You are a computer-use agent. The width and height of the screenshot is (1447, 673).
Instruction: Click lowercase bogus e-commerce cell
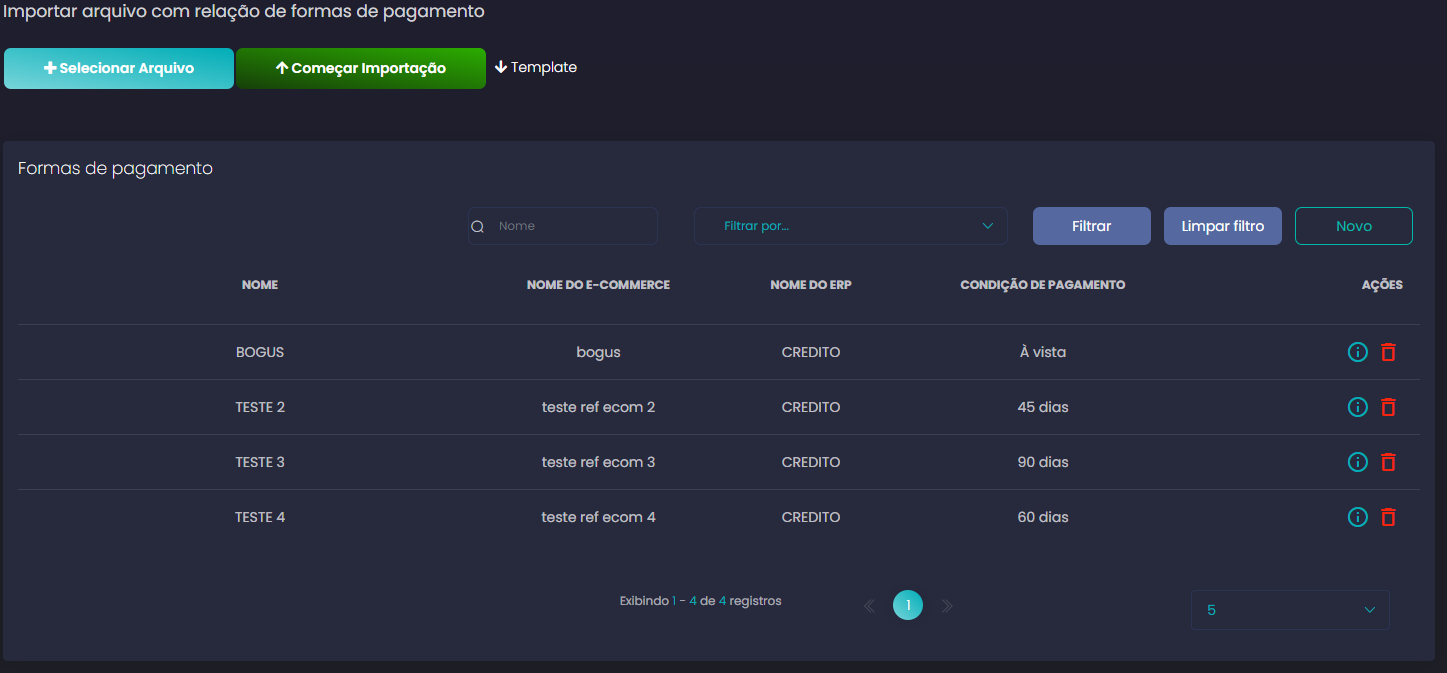pyautogui.click(x=598, y=353)
